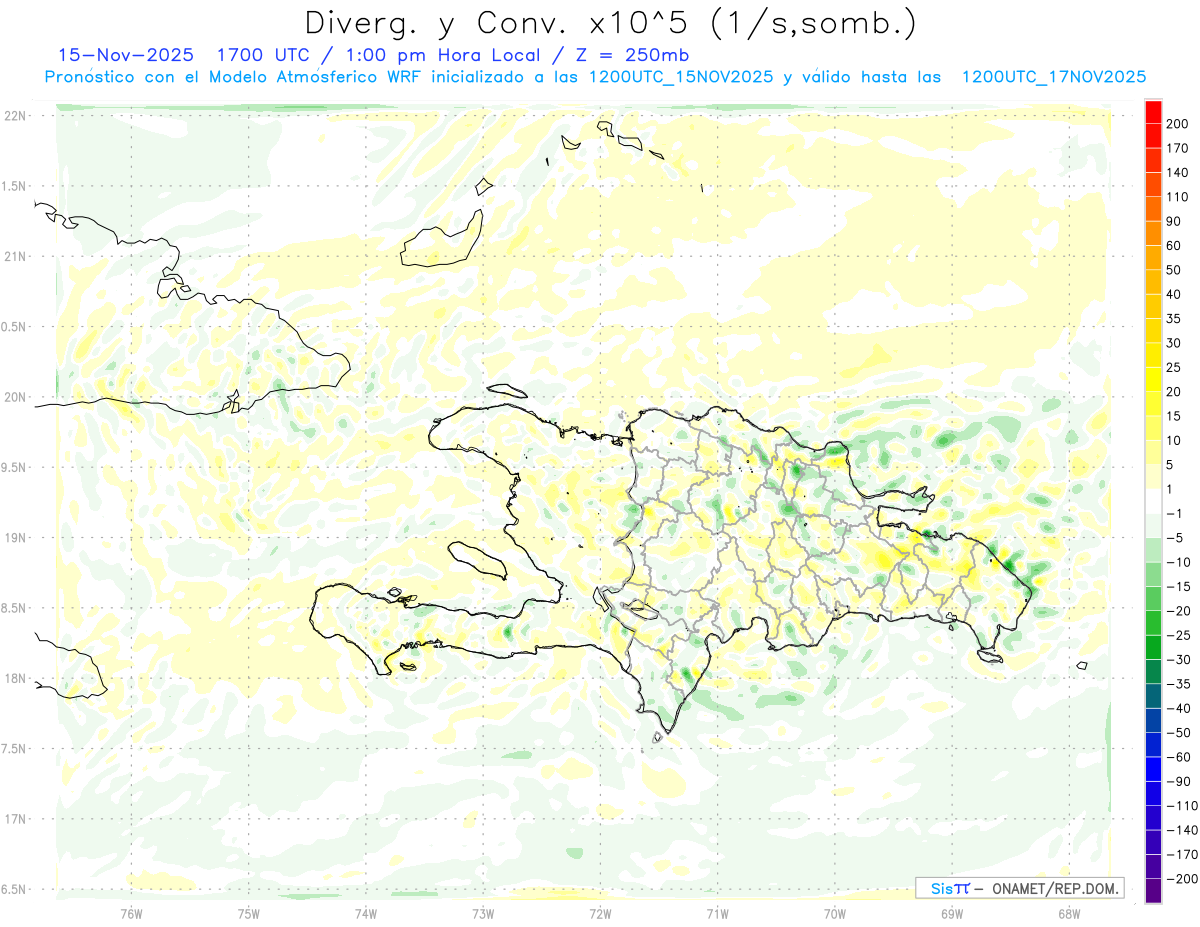The width and height of the screenshot is (1200, 927).
Task: Click the "-40" color scale label
Action: (1176, 708)
